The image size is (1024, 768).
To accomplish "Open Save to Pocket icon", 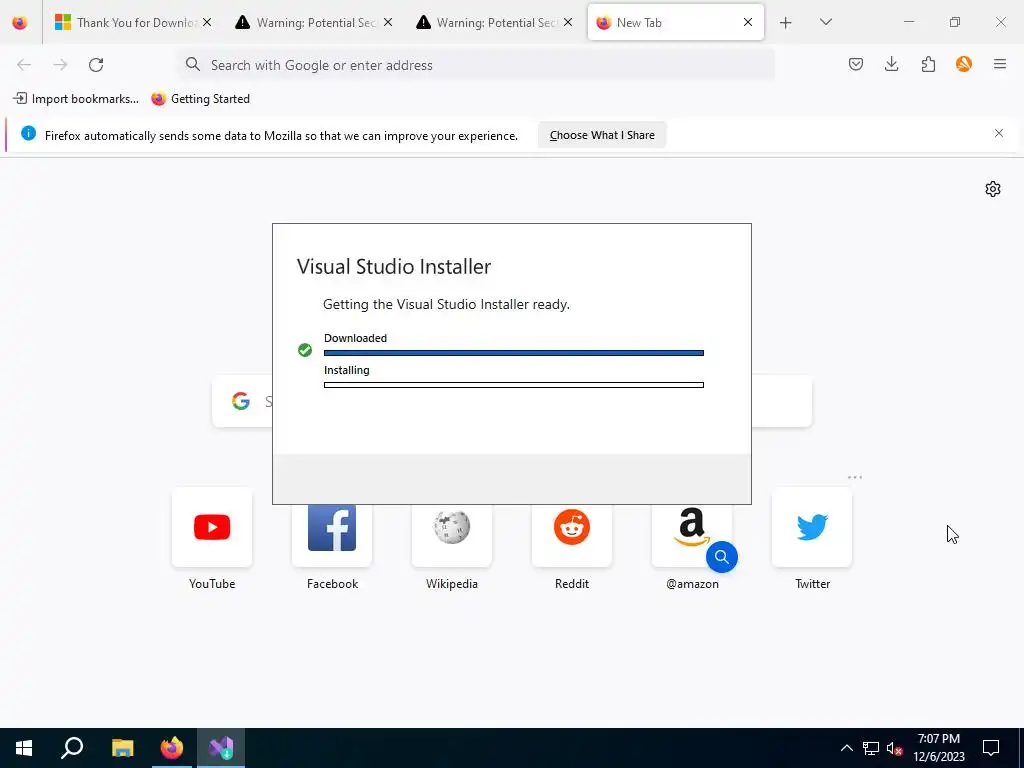I will 856,64.
